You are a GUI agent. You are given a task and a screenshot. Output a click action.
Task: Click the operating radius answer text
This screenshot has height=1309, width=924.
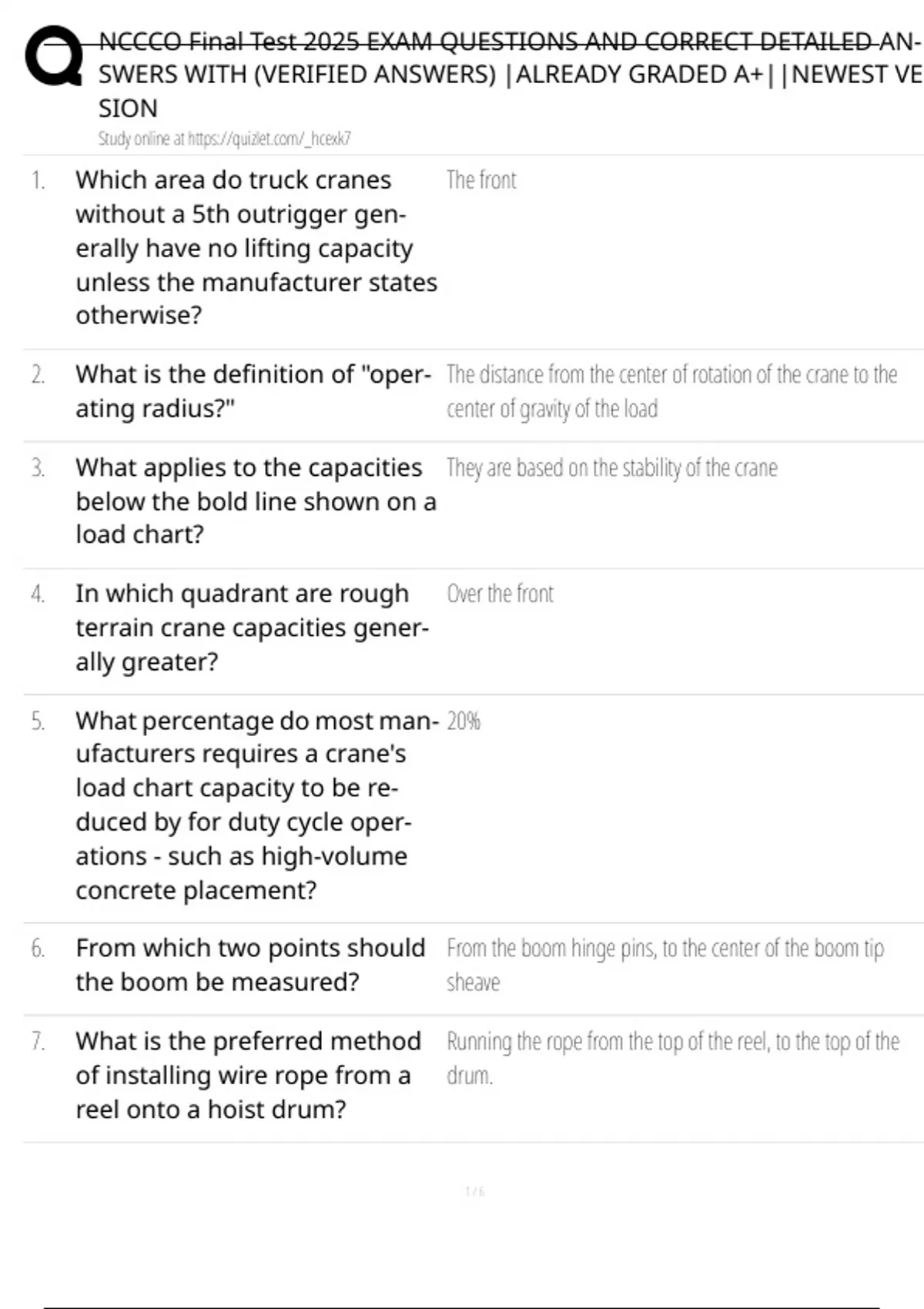click(x=671, y=391)
